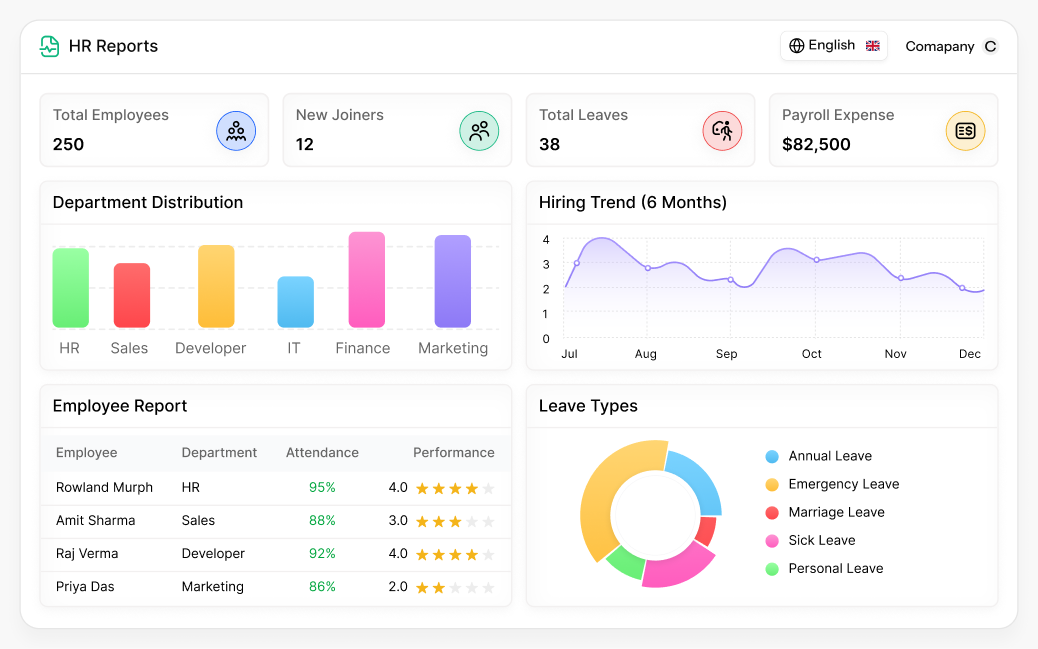
Task: Click the Payroll Expense value $82,500
Action: pos(816,144)
